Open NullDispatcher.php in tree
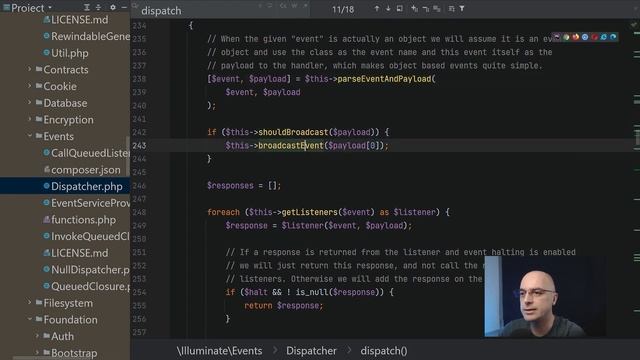 [87, 269]
